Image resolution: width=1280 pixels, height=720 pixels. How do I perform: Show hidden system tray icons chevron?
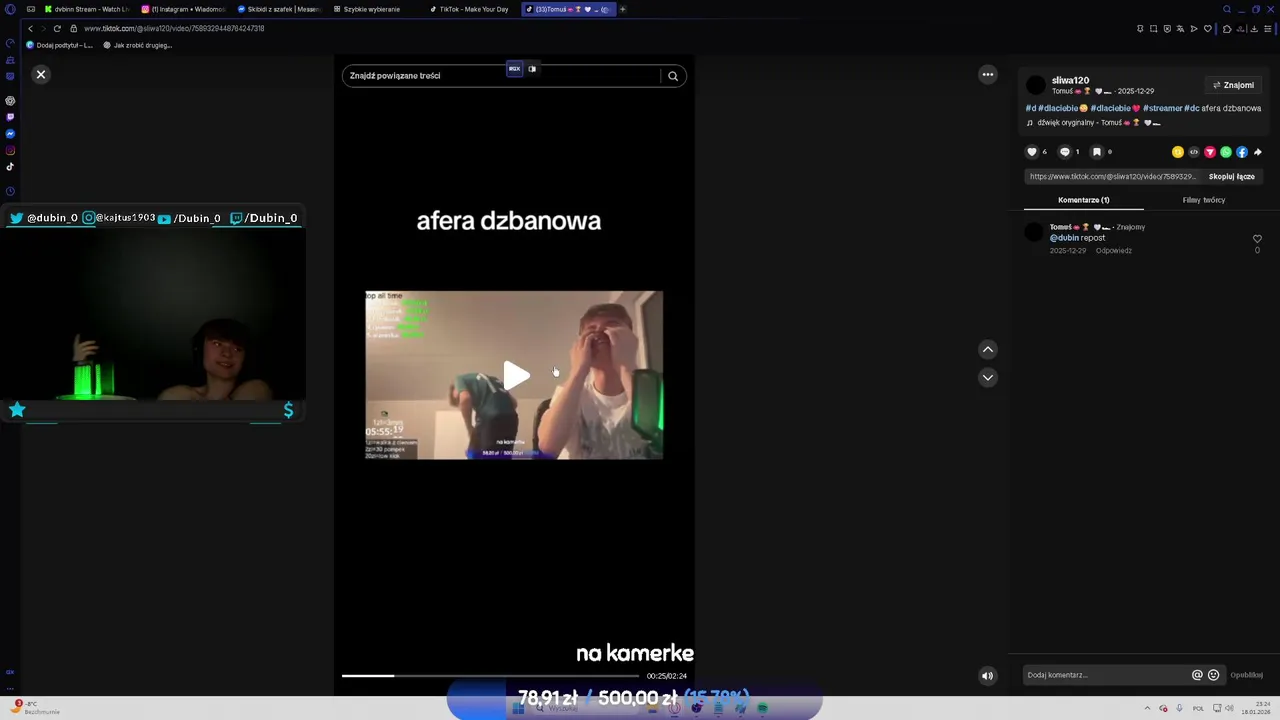point(1148,708)
